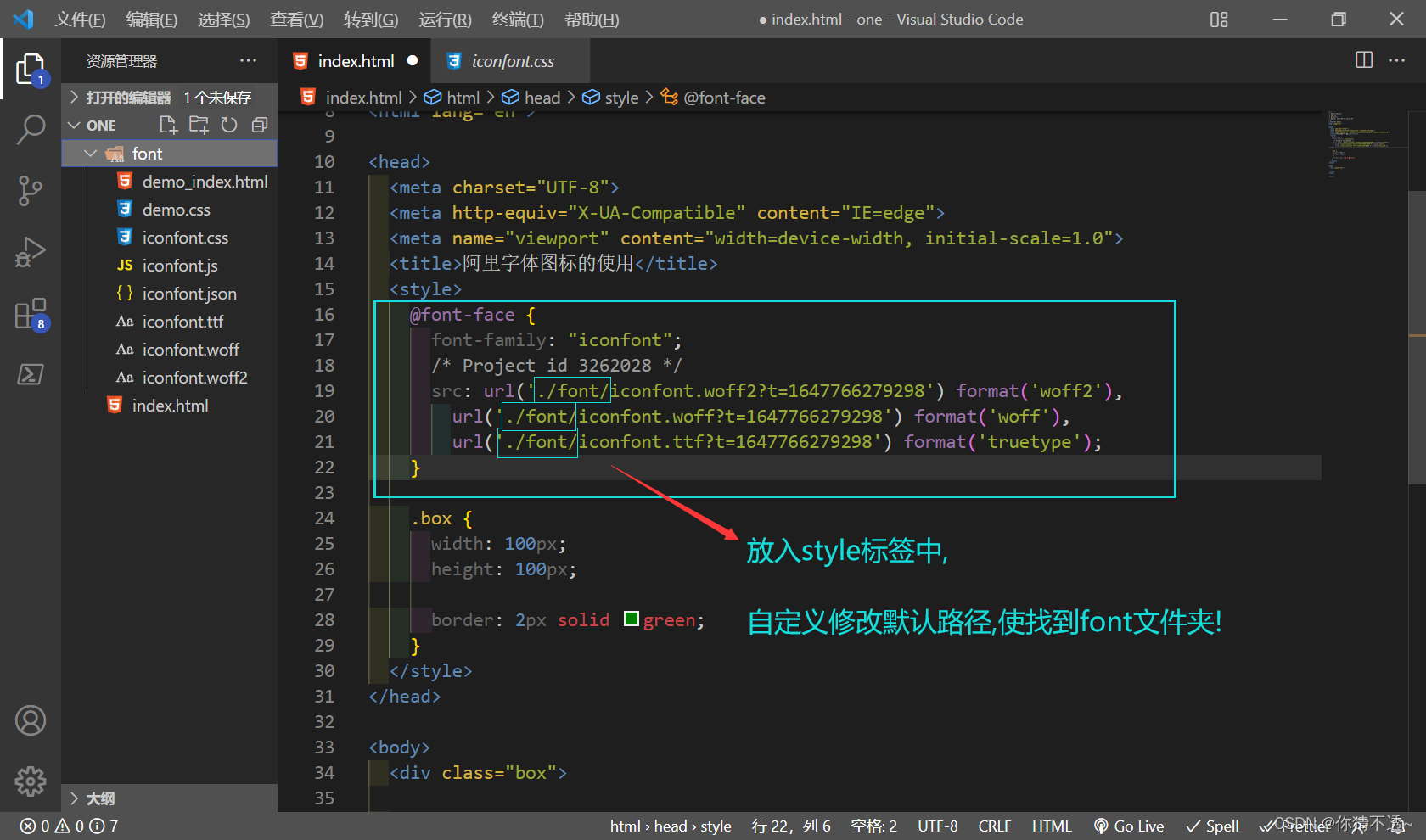The image size is (1426, 840).
Task: Collapse all folders in explorer
Action: pyautogui.click(x=260, y=126)
